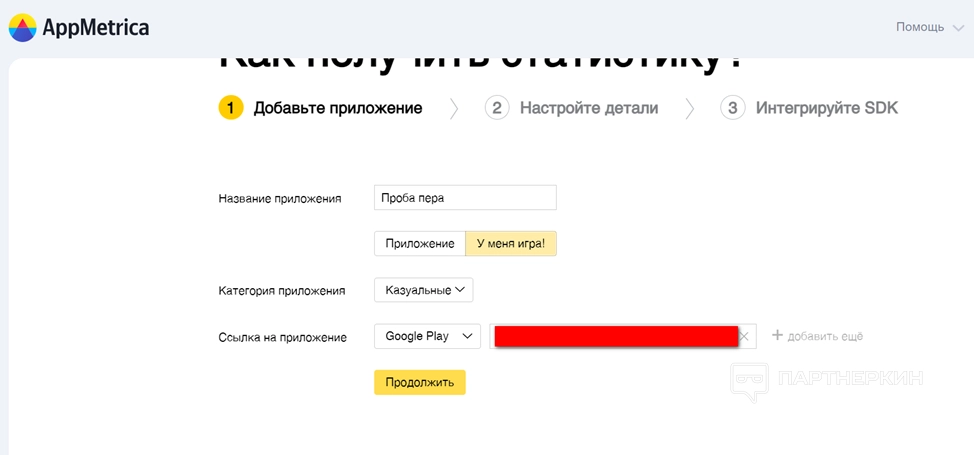This screenshot has width=974, height=455.
Task: Click the Помощь chevron arrow
Action: pos(958,28)
